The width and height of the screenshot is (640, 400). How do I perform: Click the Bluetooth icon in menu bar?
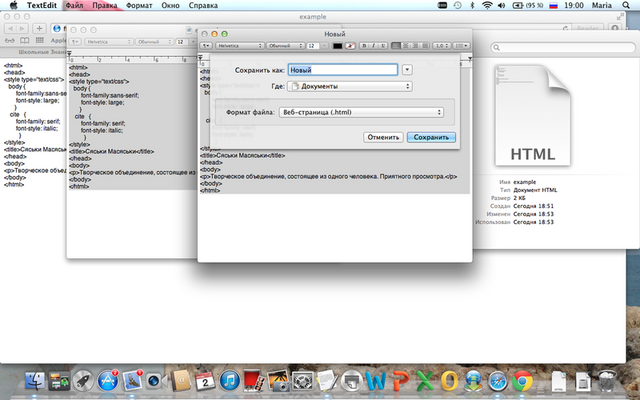[x=472, y=5]
